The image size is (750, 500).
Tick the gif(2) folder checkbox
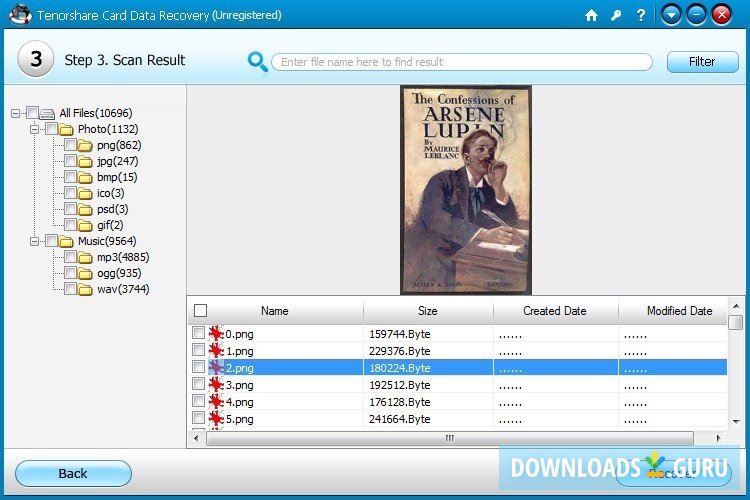70,224
